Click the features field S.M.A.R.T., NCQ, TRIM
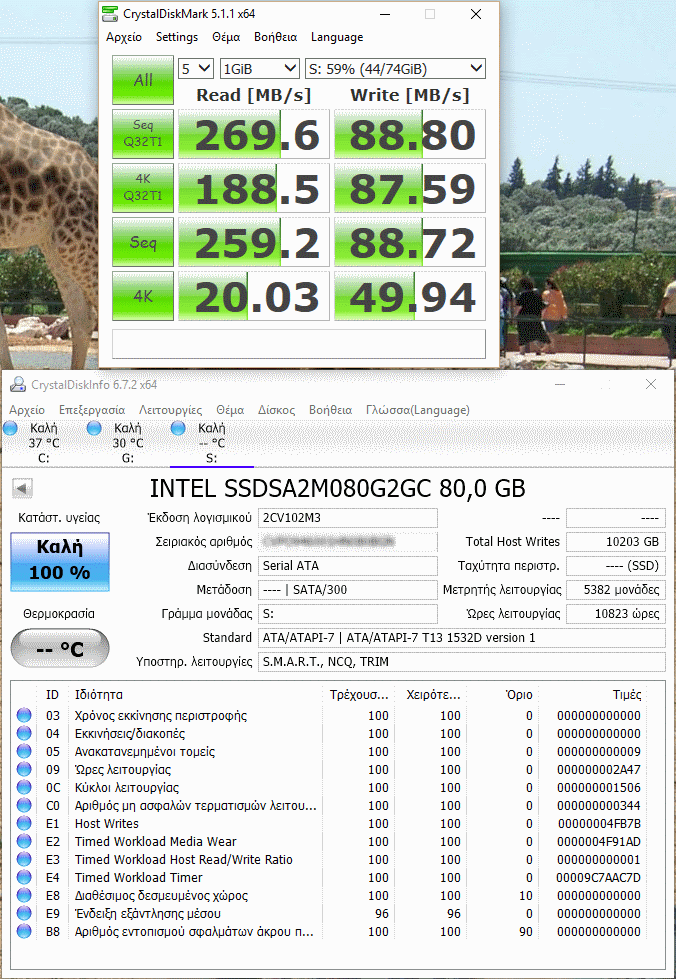Viewport: 676px width, 979px height. (462, 661)
